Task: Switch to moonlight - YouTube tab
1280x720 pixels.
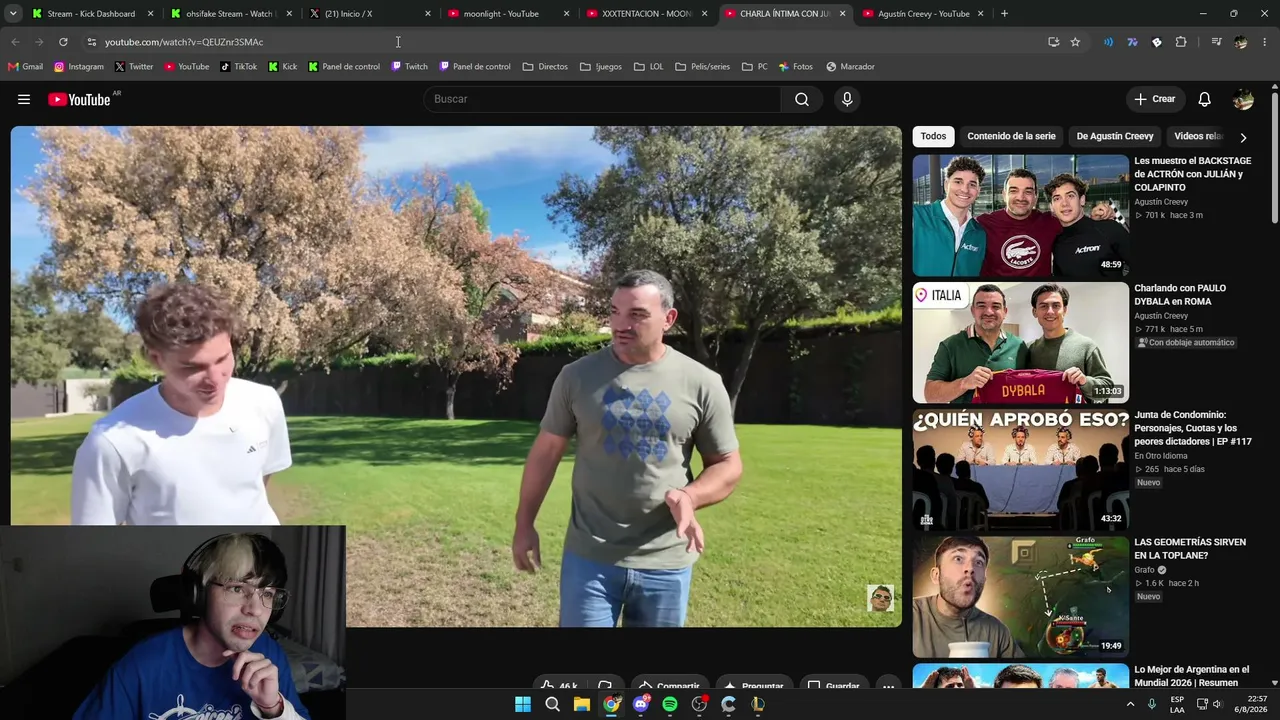Action: point(508,14)
